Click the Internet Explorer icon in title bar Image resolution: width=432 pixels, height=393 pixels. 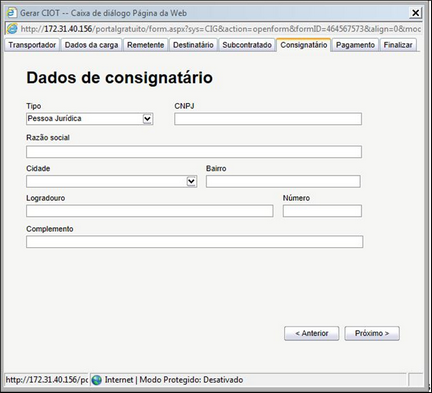coord(12,13)
